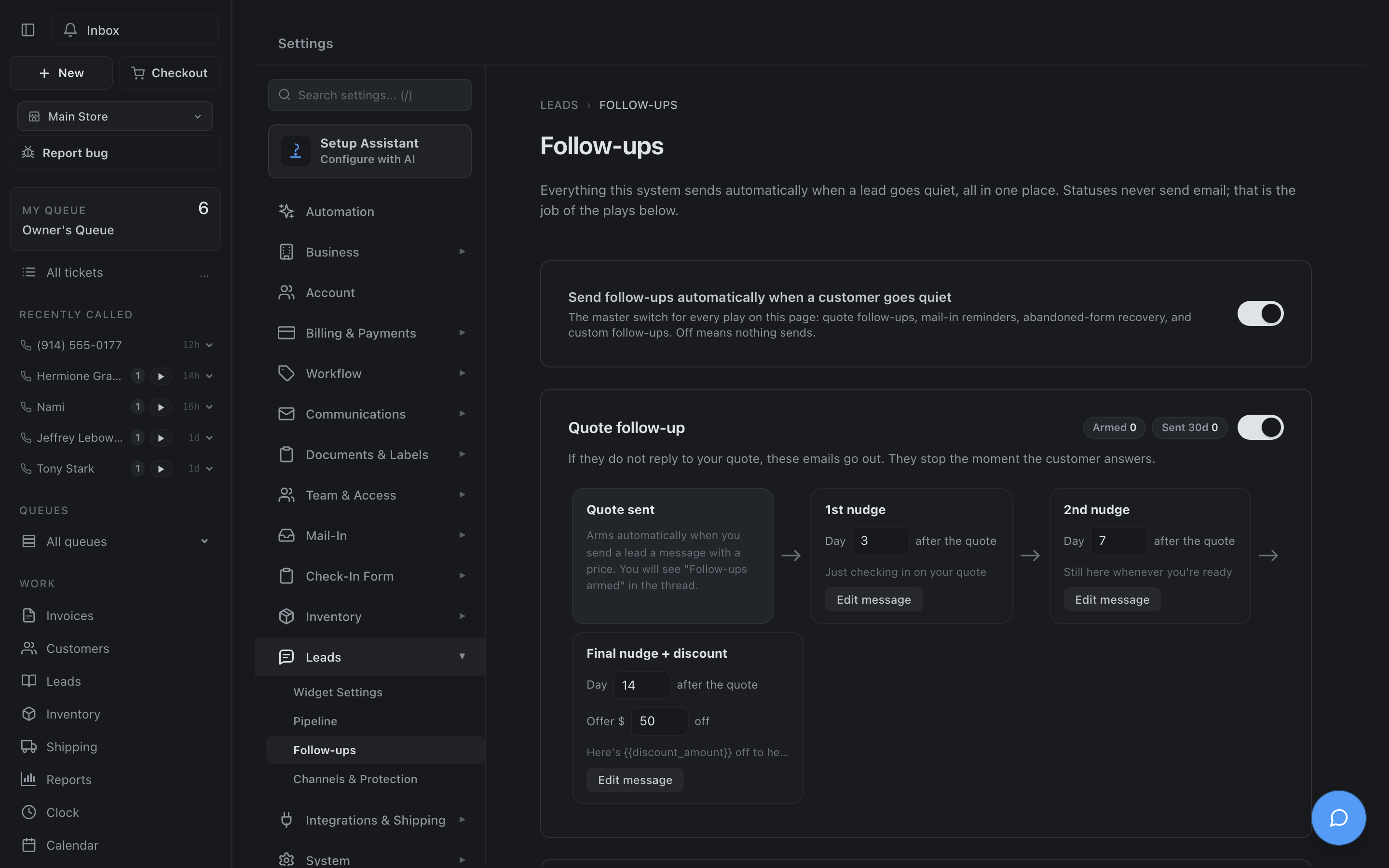Click the Shipping truck icon
Screen dimensions: 1389x868
point(29,746)
